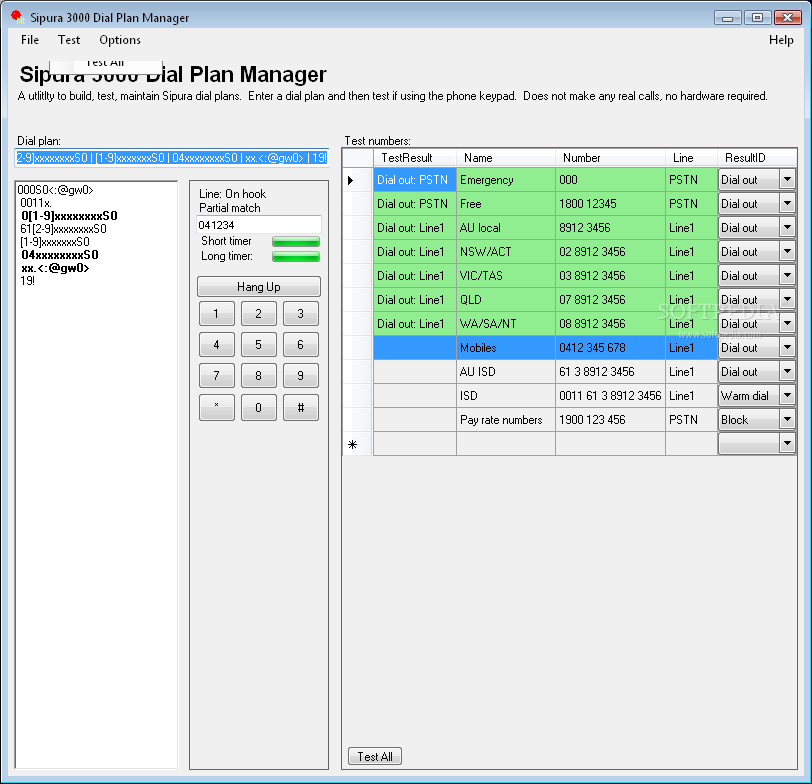
Task: Click the Dial plan input field
Action: [171, 158]
